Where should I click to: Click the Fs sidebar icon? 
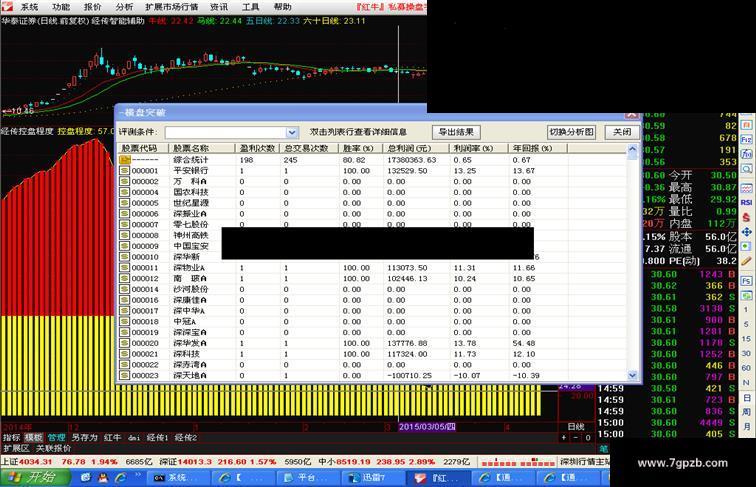[x=746, y=281]
